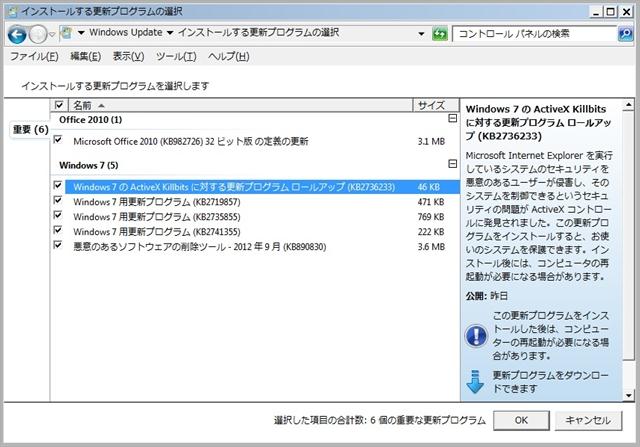The image size is (640, 447).
Task: Uncheck the Microsoft Office 2010 KB982726 update
Action: pos(58,140)
